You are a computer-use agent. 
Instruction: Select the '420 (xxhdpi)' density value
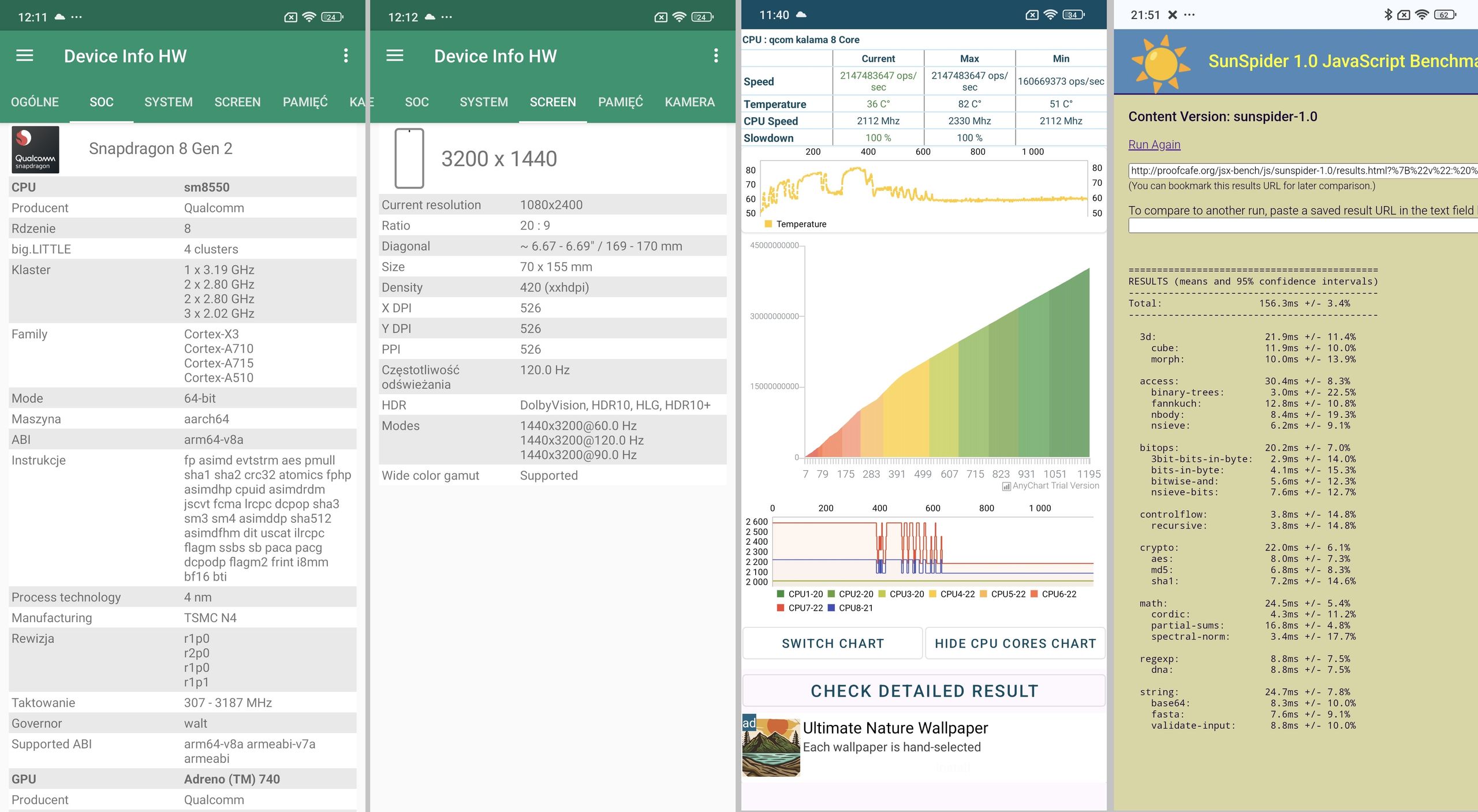pos(554,287)
